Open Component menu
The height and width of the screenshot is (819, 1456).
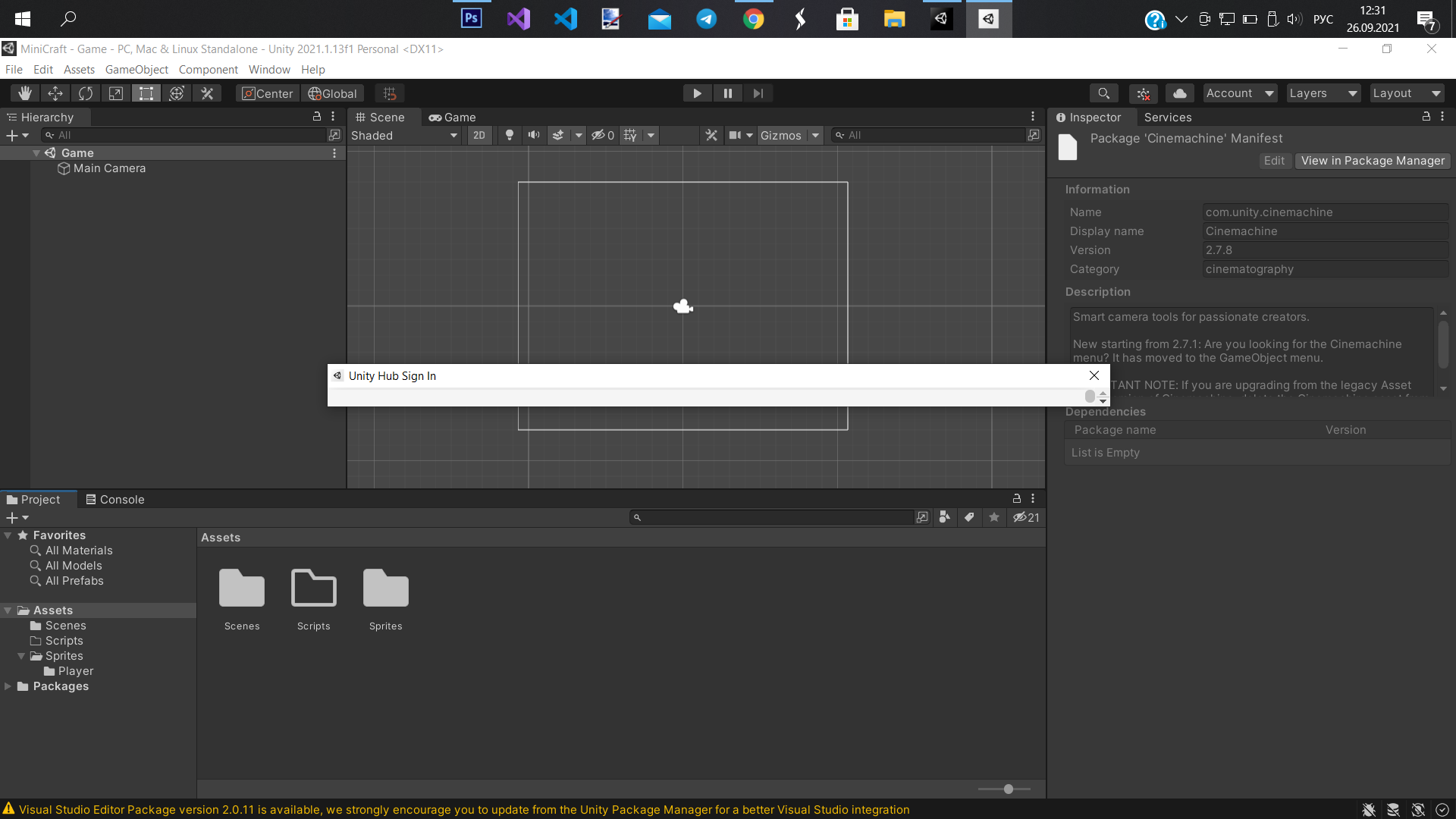(209, 69)
